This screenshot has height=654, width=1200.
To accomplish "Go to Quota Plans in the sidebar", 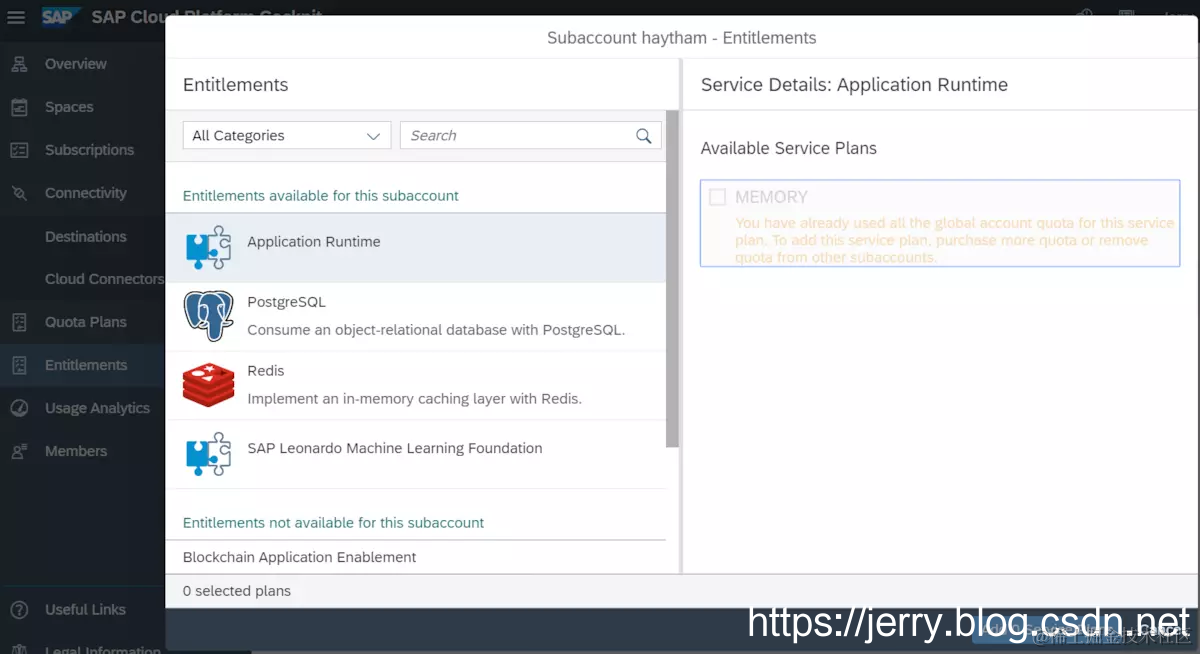I will click(86, 322).
